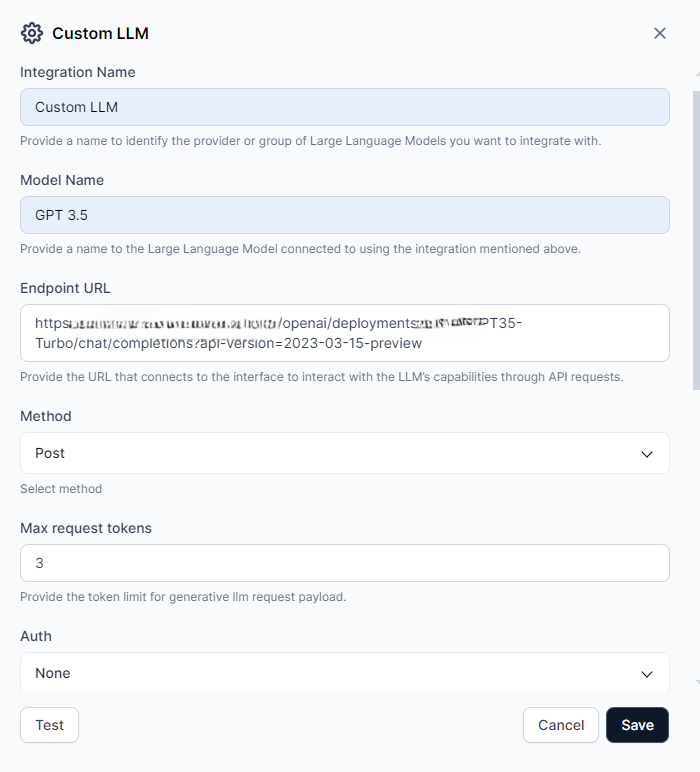This screenshot has height=772, width=700.
Task: Focus the Integration Name text field
Action: pos(345,107)
